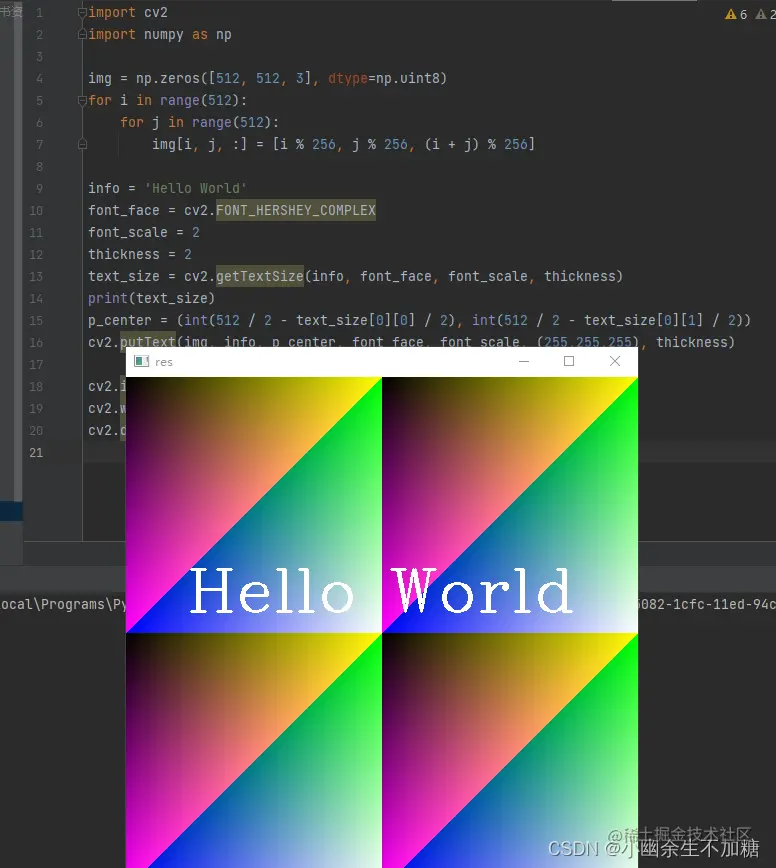Click line number 21 in gutter

pos(36,453)
